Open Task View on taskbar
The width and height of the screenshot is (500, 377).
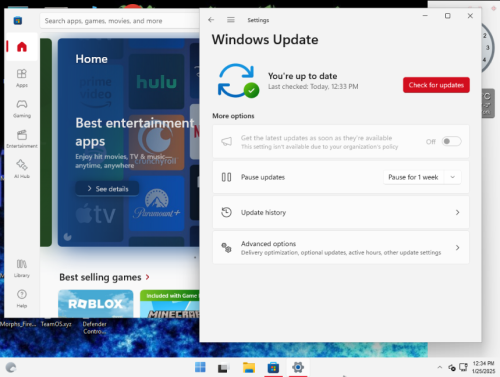[x=224, y=367]
